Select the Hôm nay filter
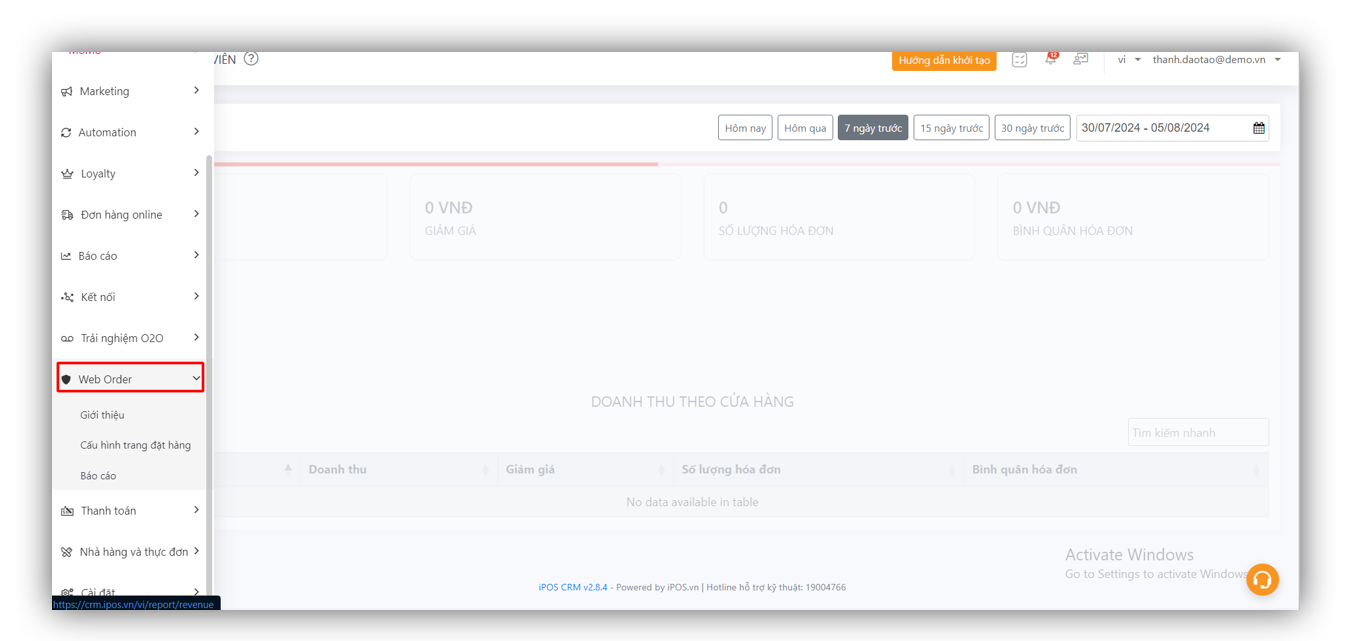The image size is (1372, 641). coord(745,128)
